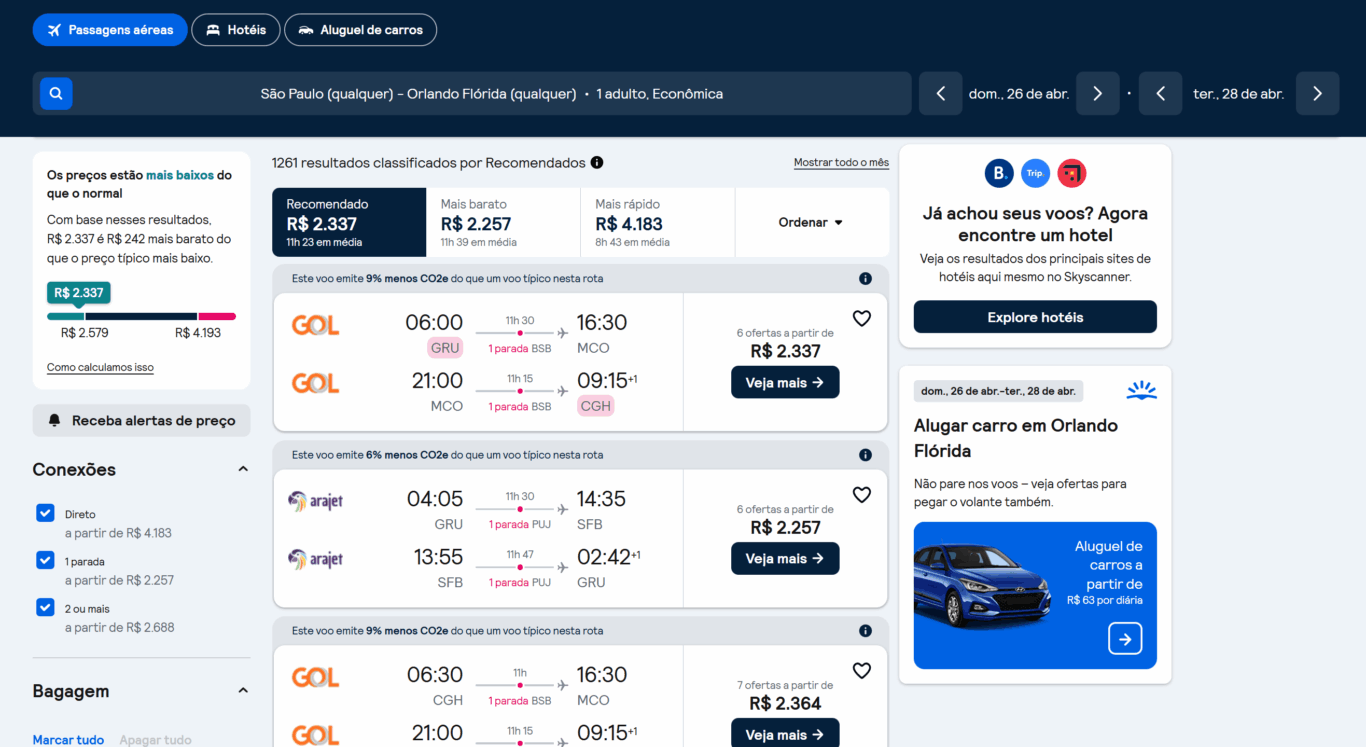Open the Ordenar dropdown
This screenshot has width=1366, height=747.
point(811,222)
